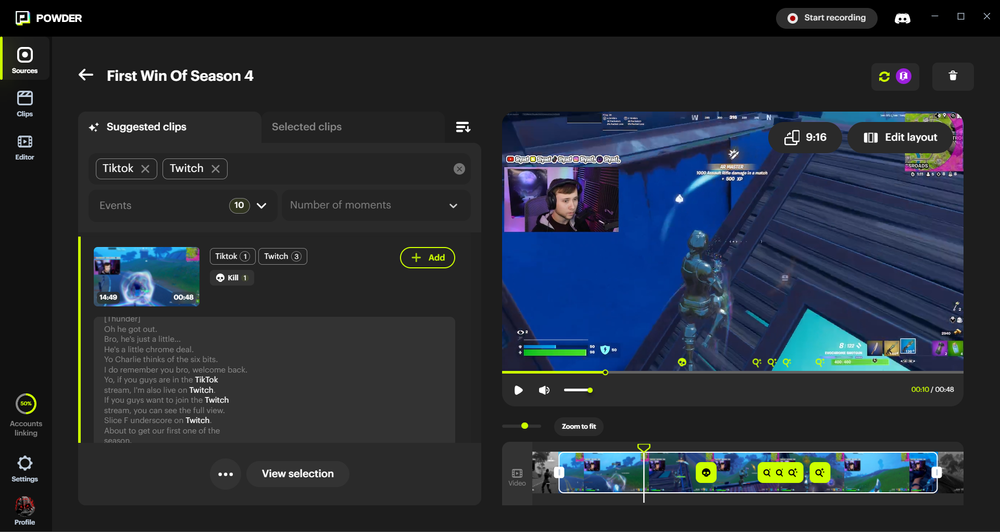The image size is (1000, 532).
Task: Open the Sources sidebar section
Action: pyautogui.click(x=25, y=60)
